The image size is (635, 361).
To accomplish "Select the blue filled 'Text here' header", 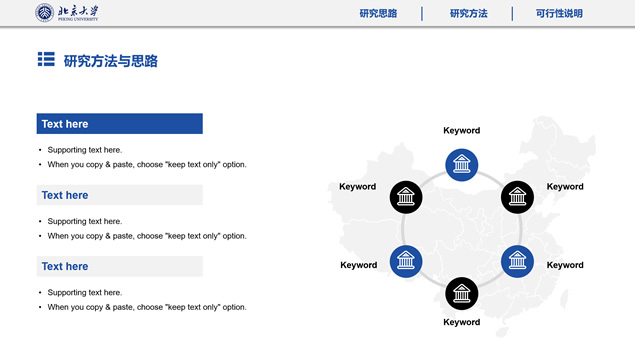I will point(119,124).
